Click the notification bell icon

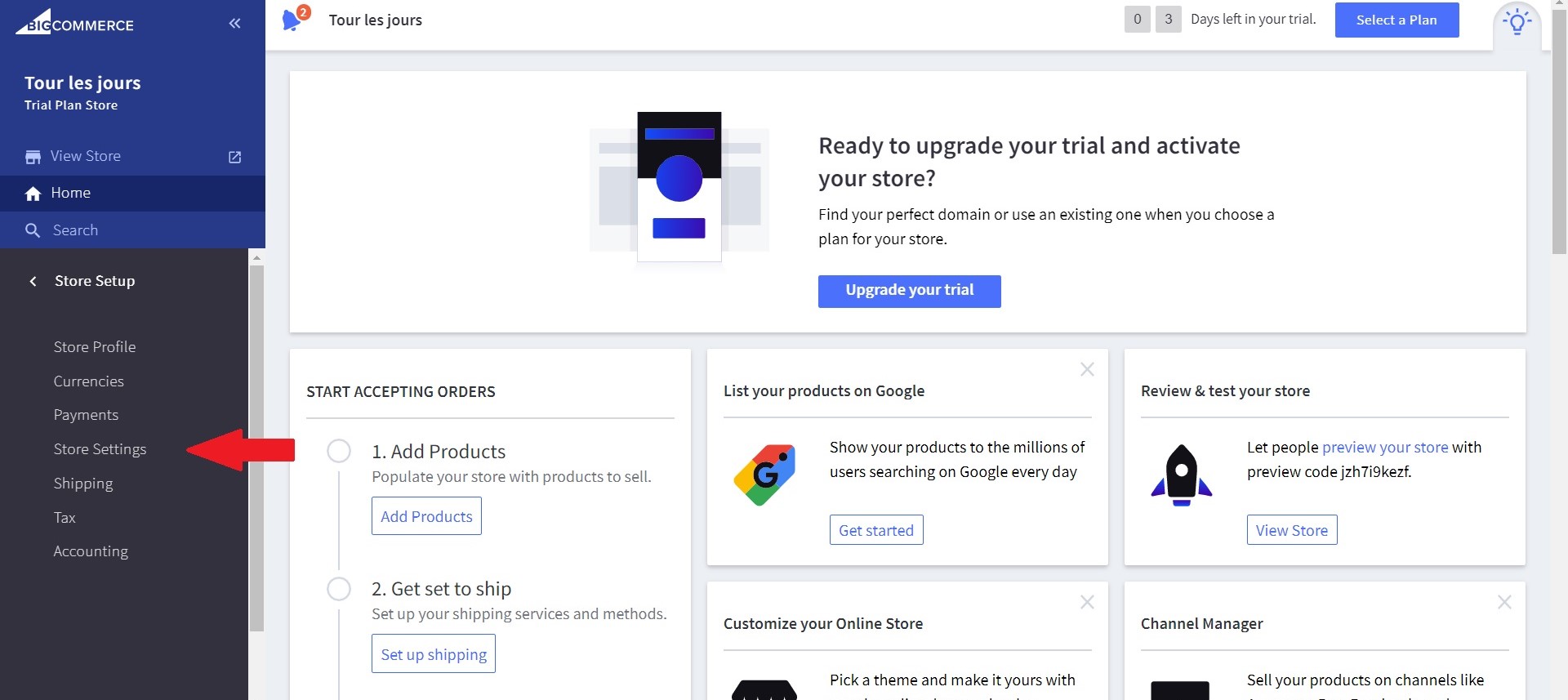[x=292, y=20]
